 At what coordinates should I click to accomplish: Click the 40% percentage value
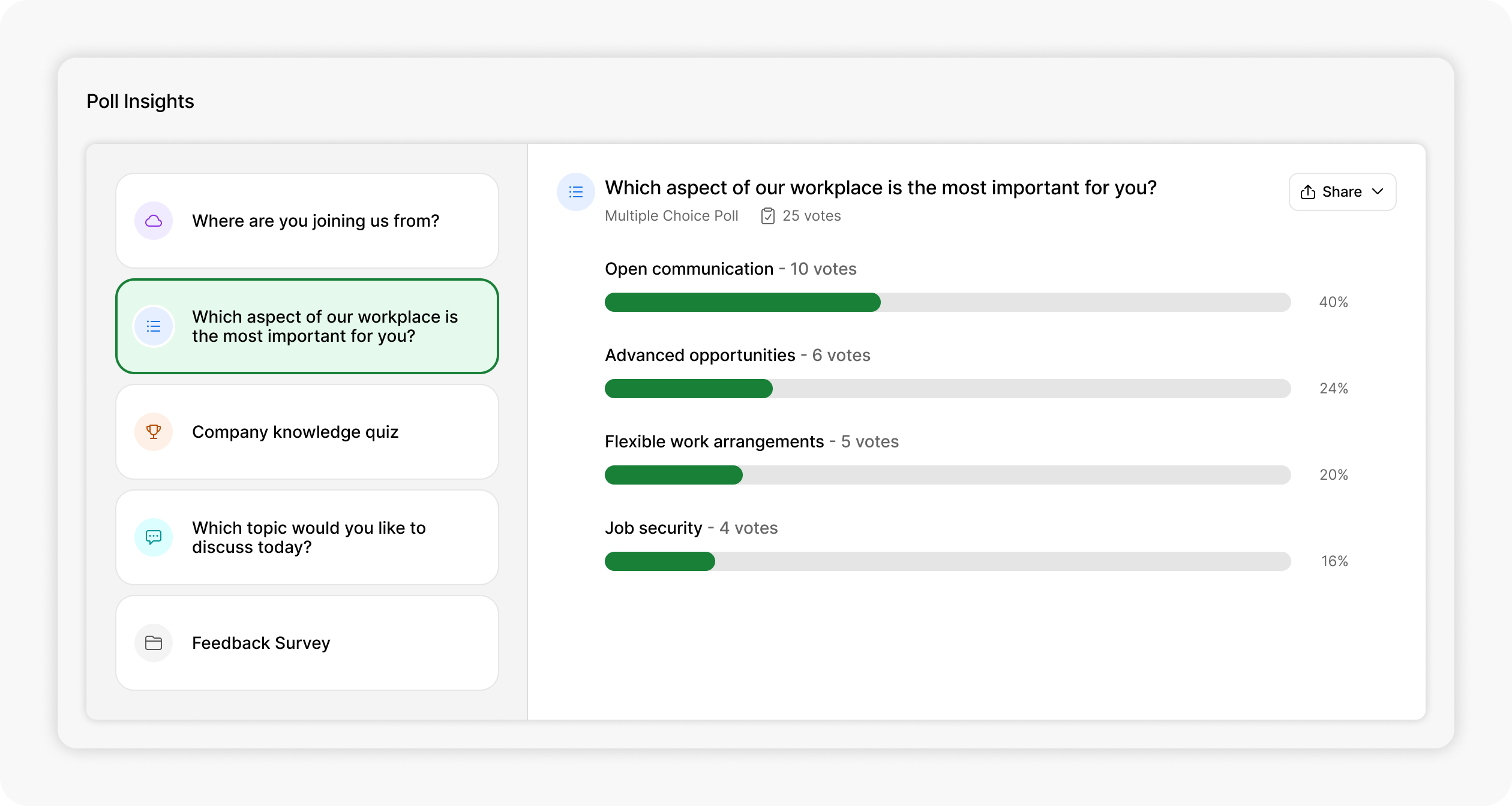point(1333,302)
